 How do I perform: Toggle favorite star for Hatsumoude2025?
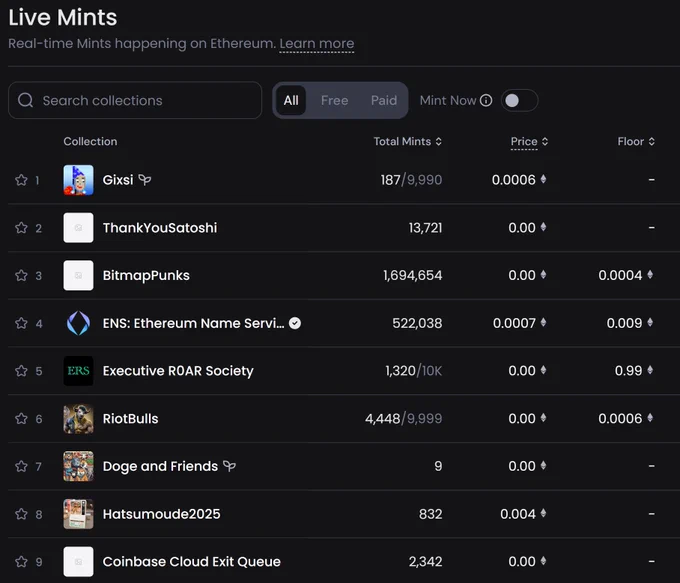[21, 514]
